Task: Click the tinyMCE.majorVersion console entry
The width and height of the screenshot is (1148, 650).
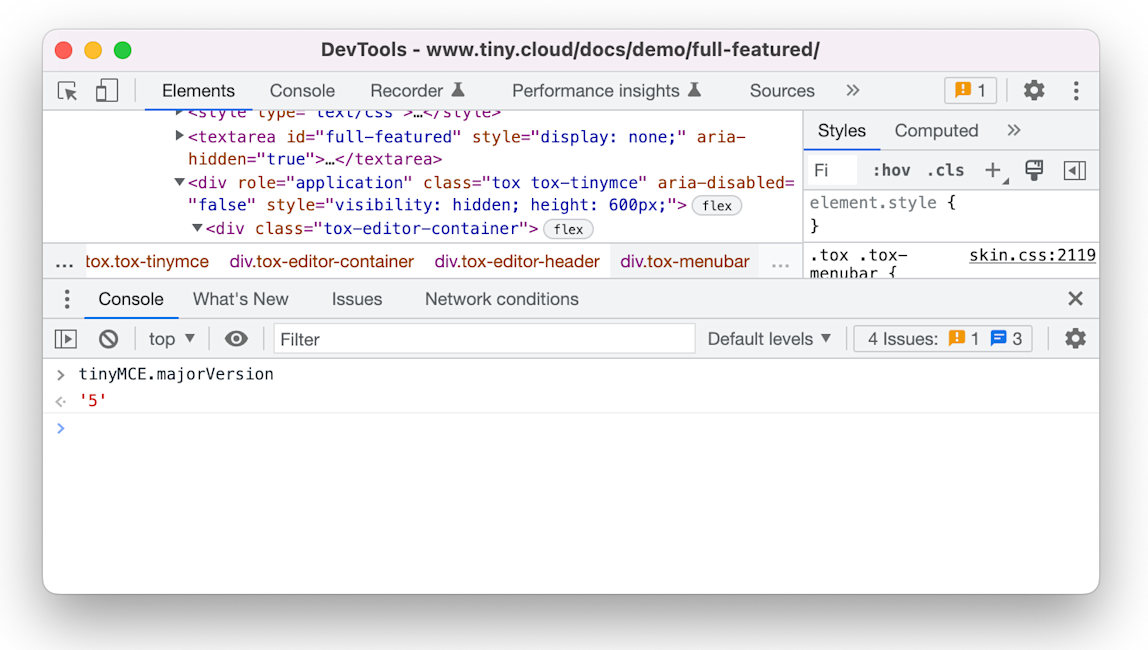Action: pos(176,374)
